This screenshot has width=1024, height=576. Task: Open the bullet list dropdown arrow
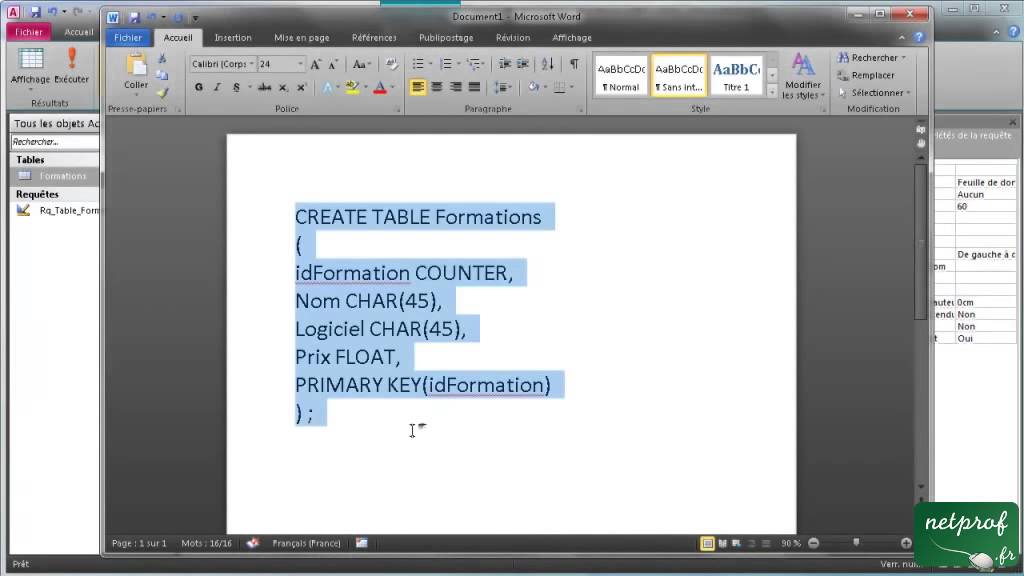point(430,64)
